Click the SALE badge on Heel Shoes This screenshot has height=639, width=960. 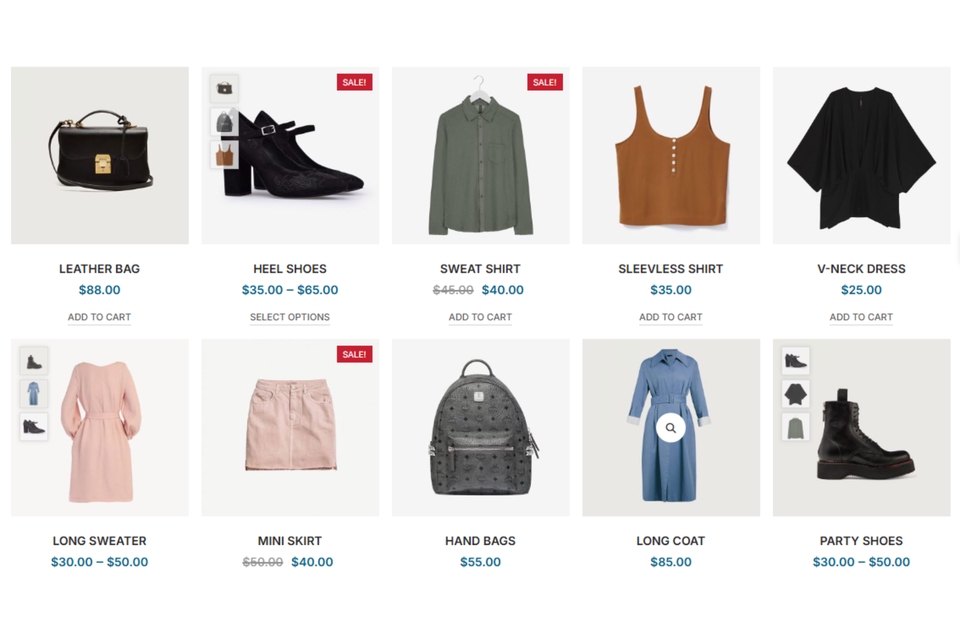pos(354,82)
